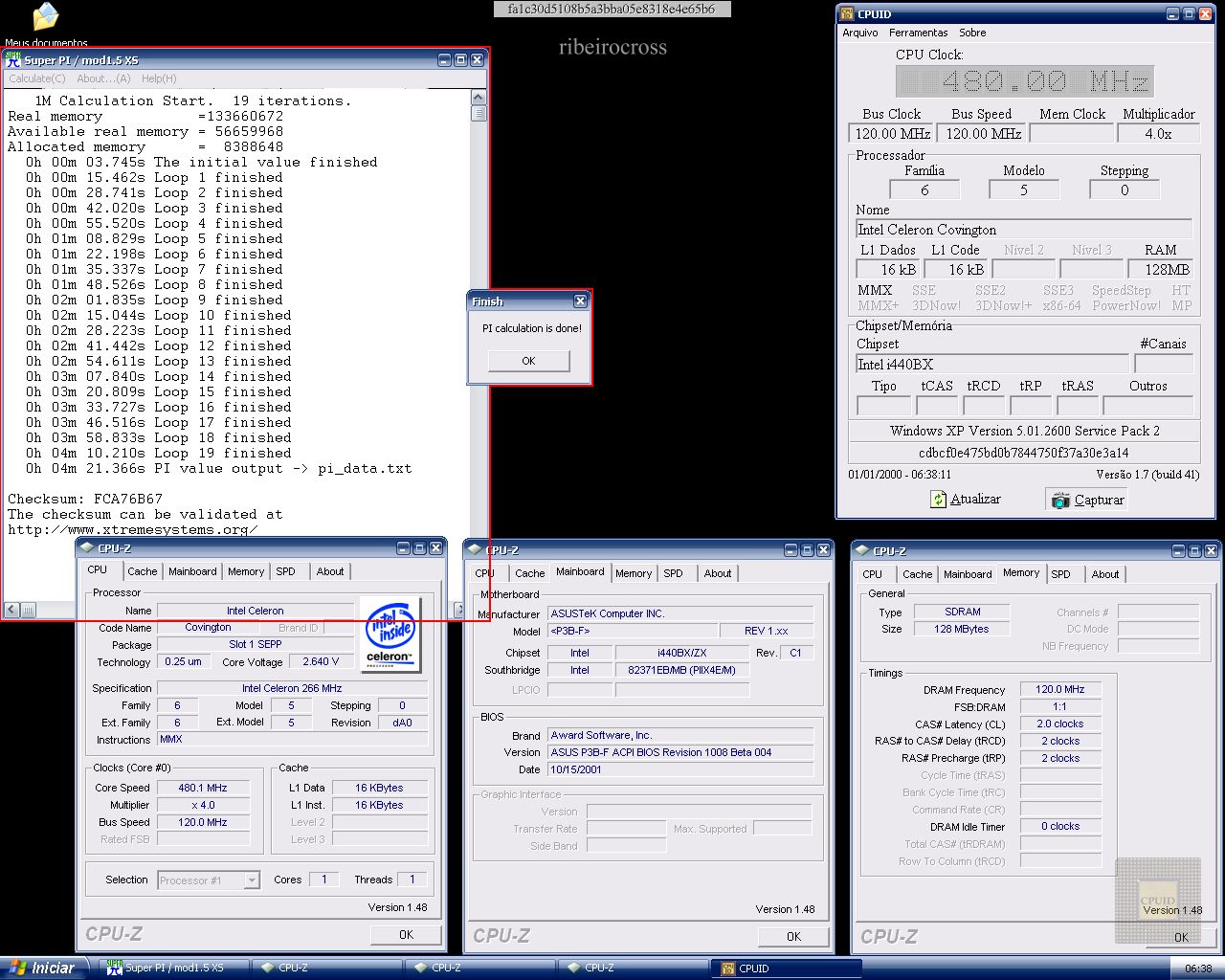Open Calculate(C) menu in Super PI
The image size is (1225, 980).
[37, 78]
